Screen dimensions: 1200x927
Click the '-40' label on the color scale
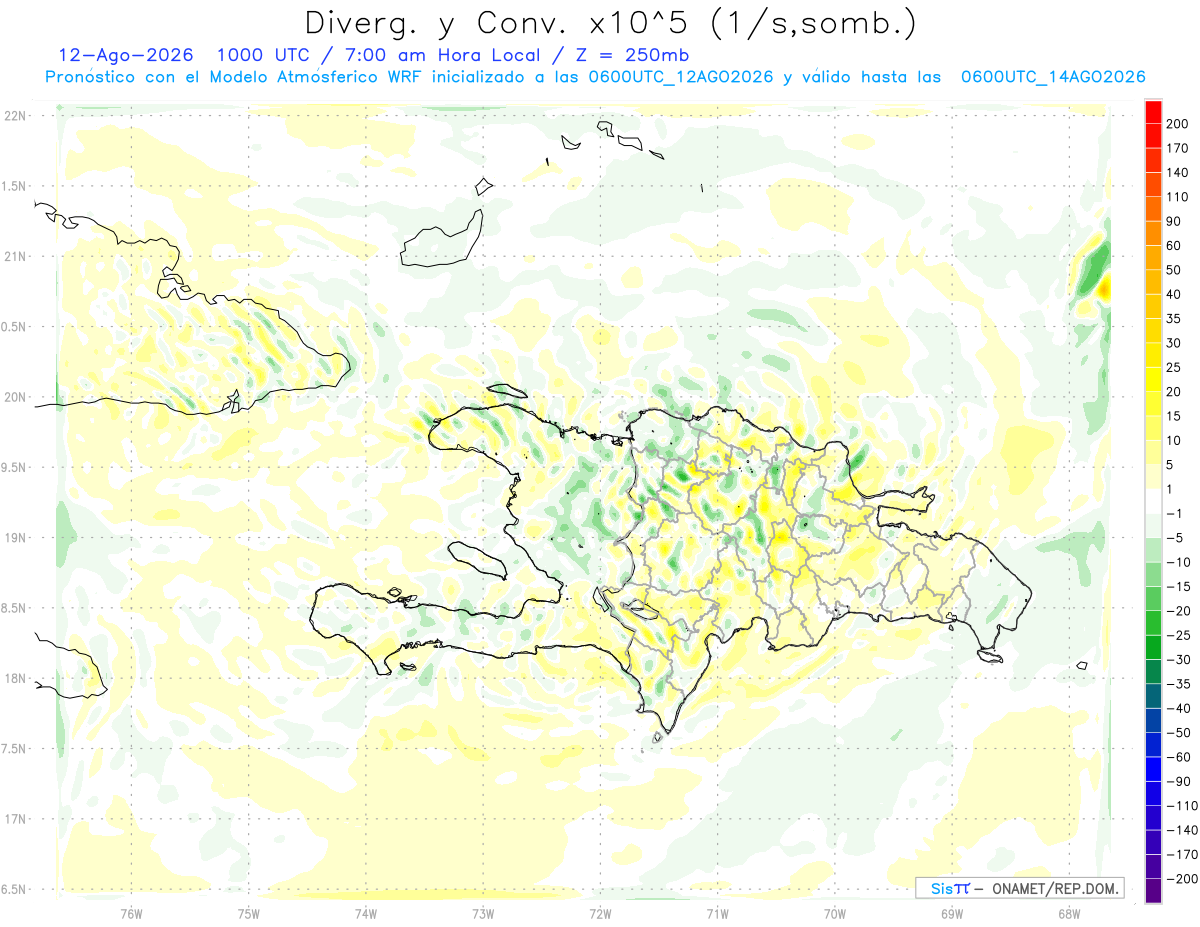tap(1180, 708)
